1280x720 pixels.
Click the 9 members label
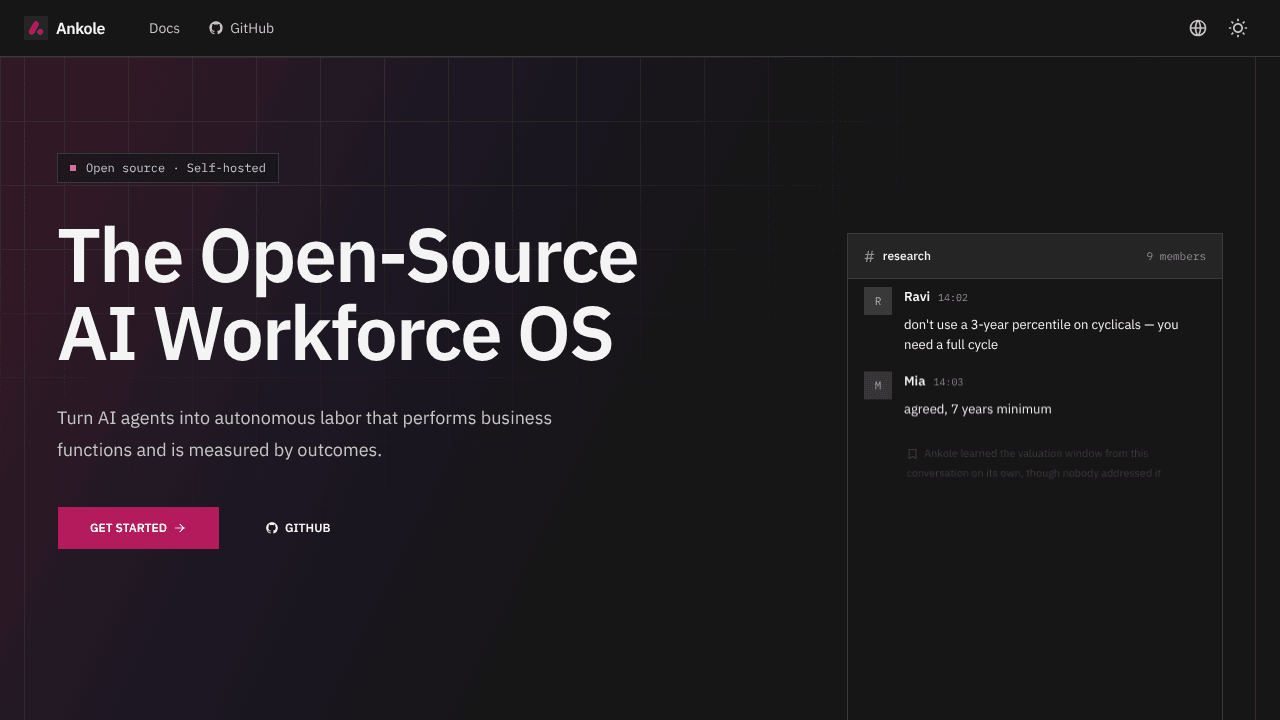[x=1176, y=257]
